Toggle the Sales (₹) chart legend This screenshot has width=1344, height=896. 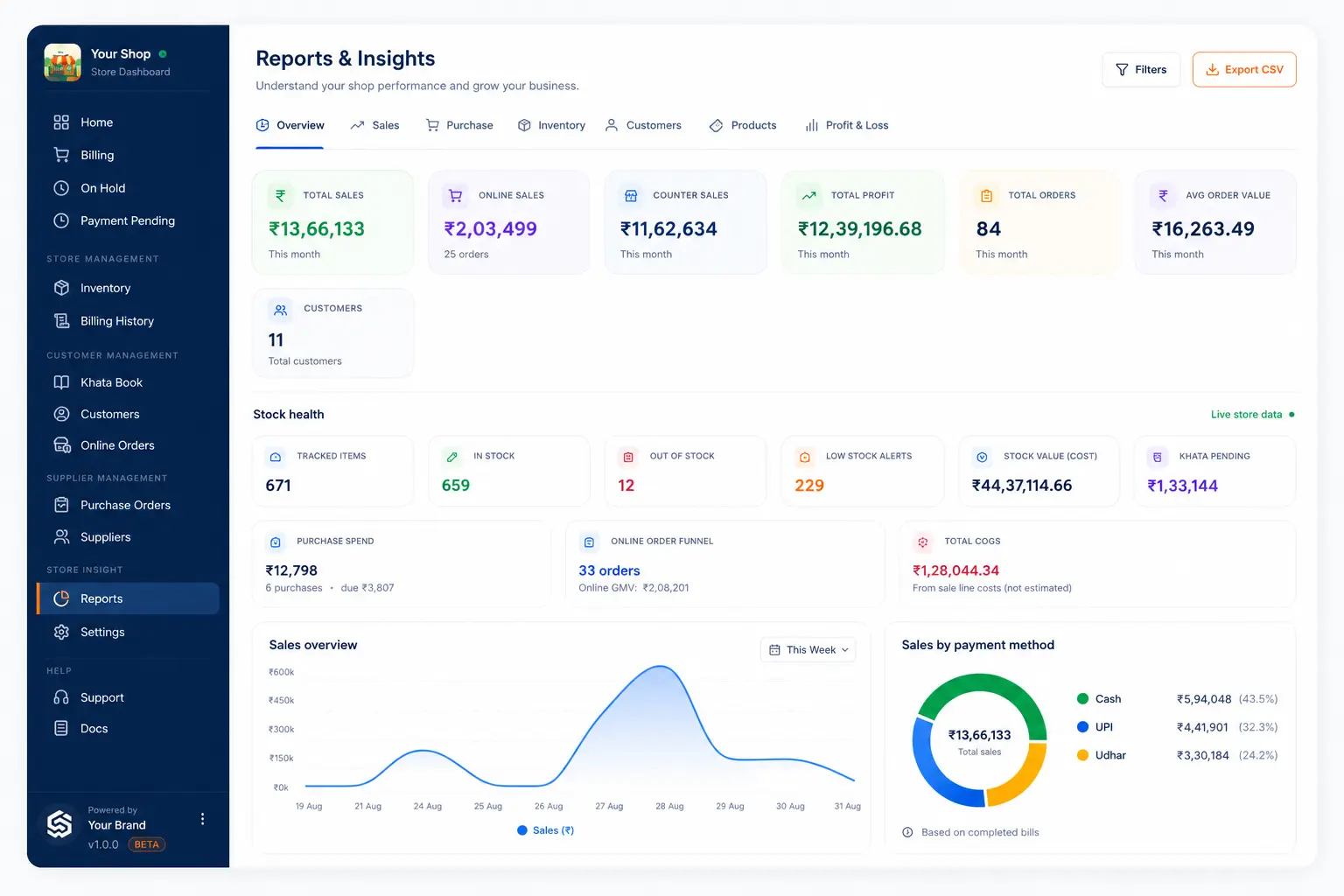pyautogui.click(x=546, y=830)
